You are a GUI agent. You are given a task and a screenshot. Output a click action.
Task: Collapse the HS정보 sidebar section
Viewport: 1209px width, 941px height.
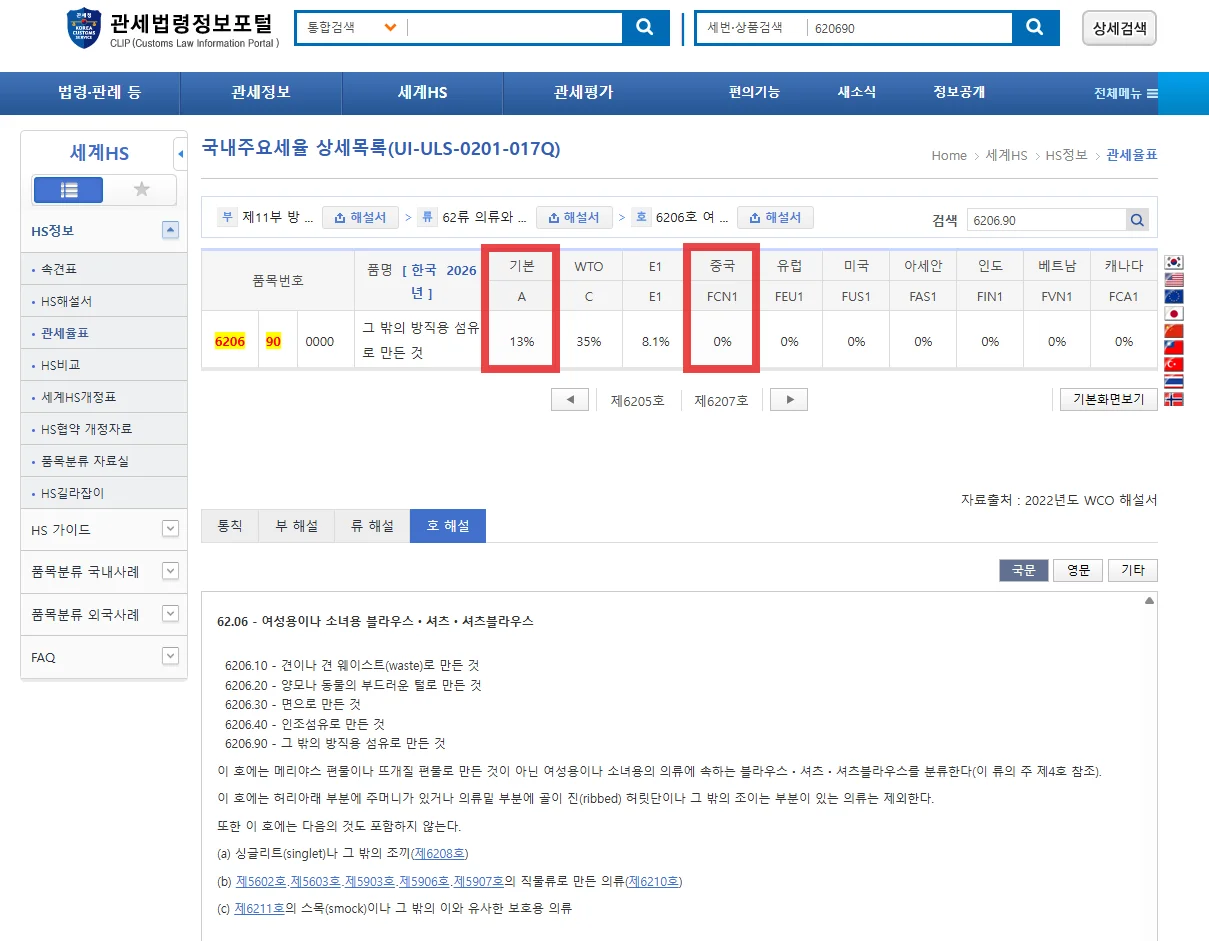[x=170, y=231]
